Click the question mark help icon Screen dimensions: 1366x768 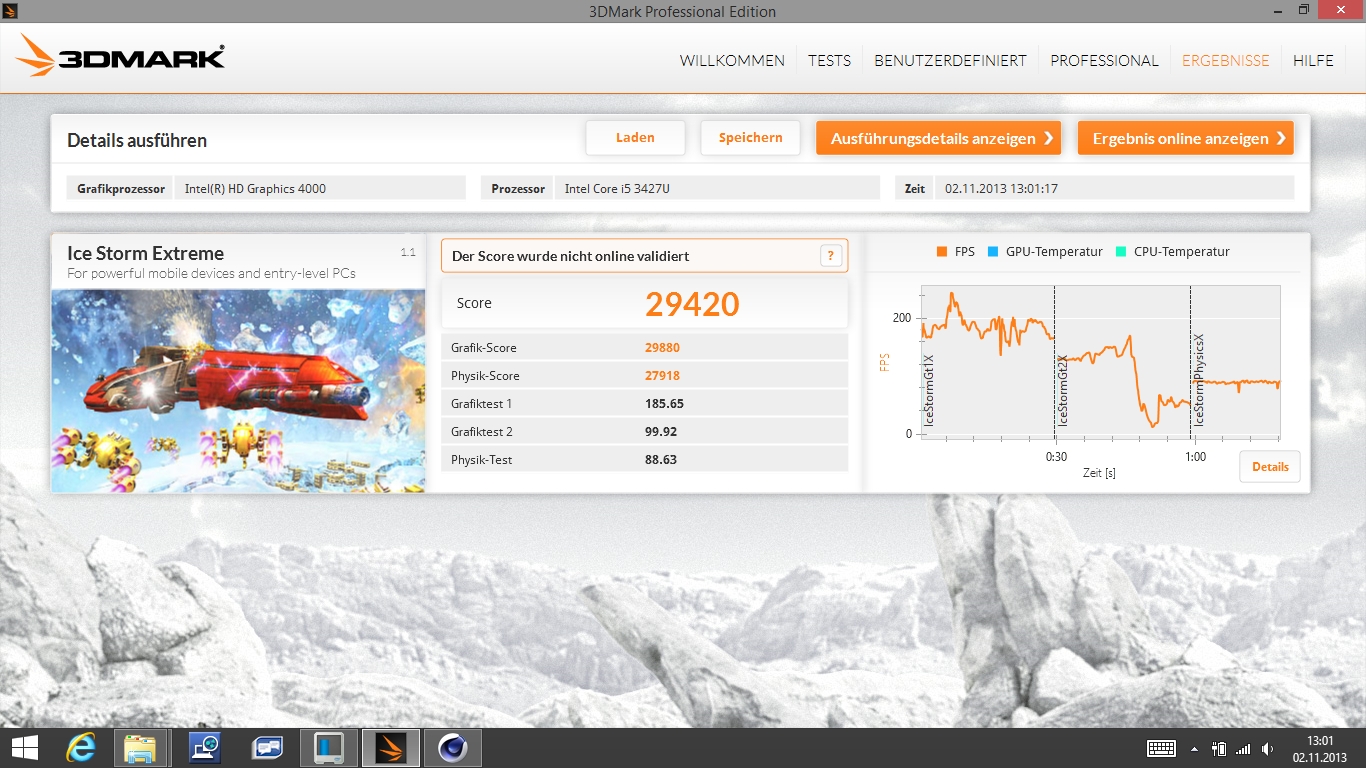pyautogui.click(x=831, y=256)
